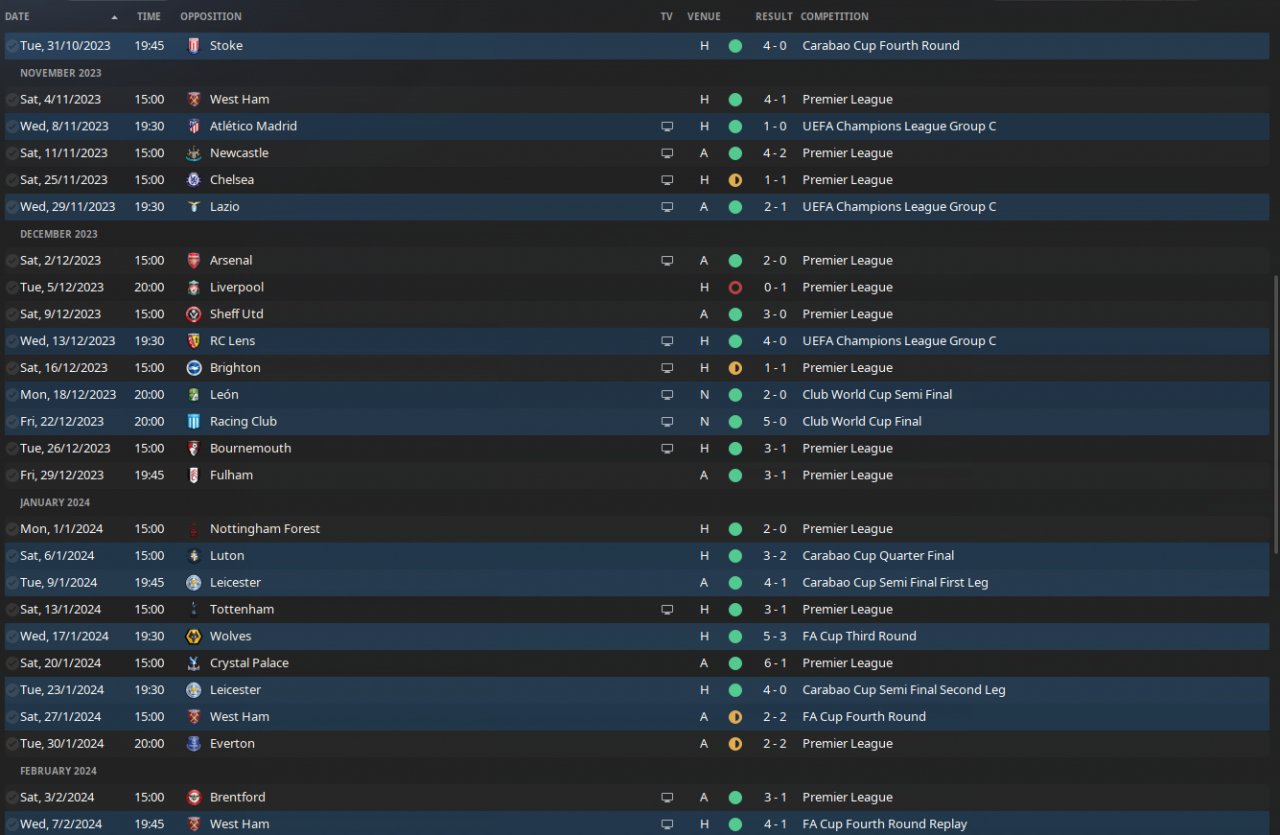Open the 5 - 0 Club World Cup Final result
1280x835 pixels.
point(774,421)
